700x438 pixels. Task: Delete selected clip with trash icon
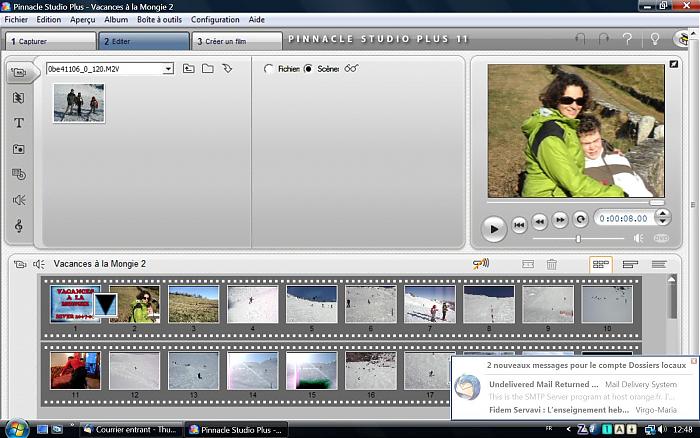point(552,264)
